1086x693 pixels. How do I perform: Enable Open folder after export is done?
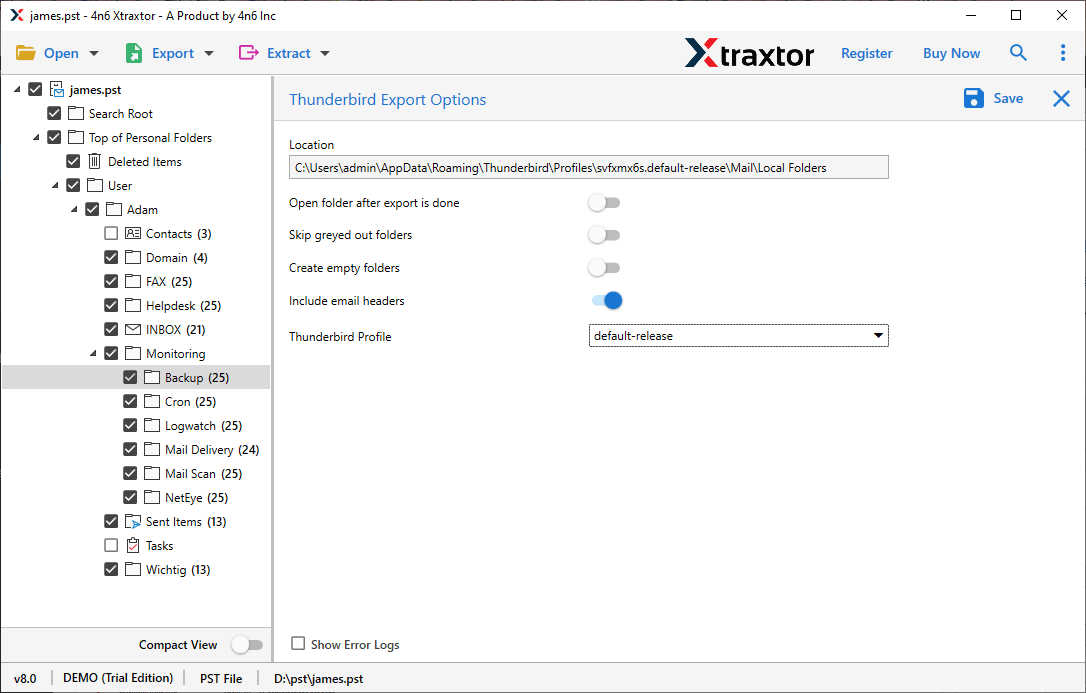tap(604, 202)
